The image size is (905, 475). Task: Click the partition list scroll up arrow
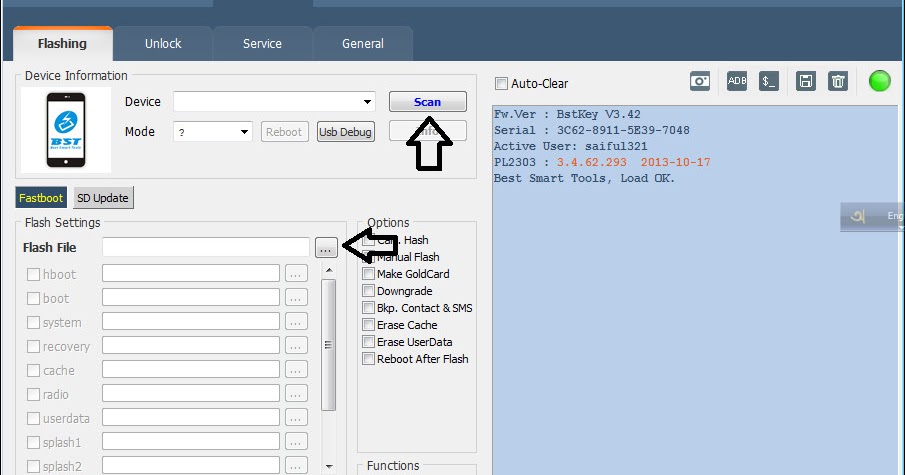coord(329,270)
